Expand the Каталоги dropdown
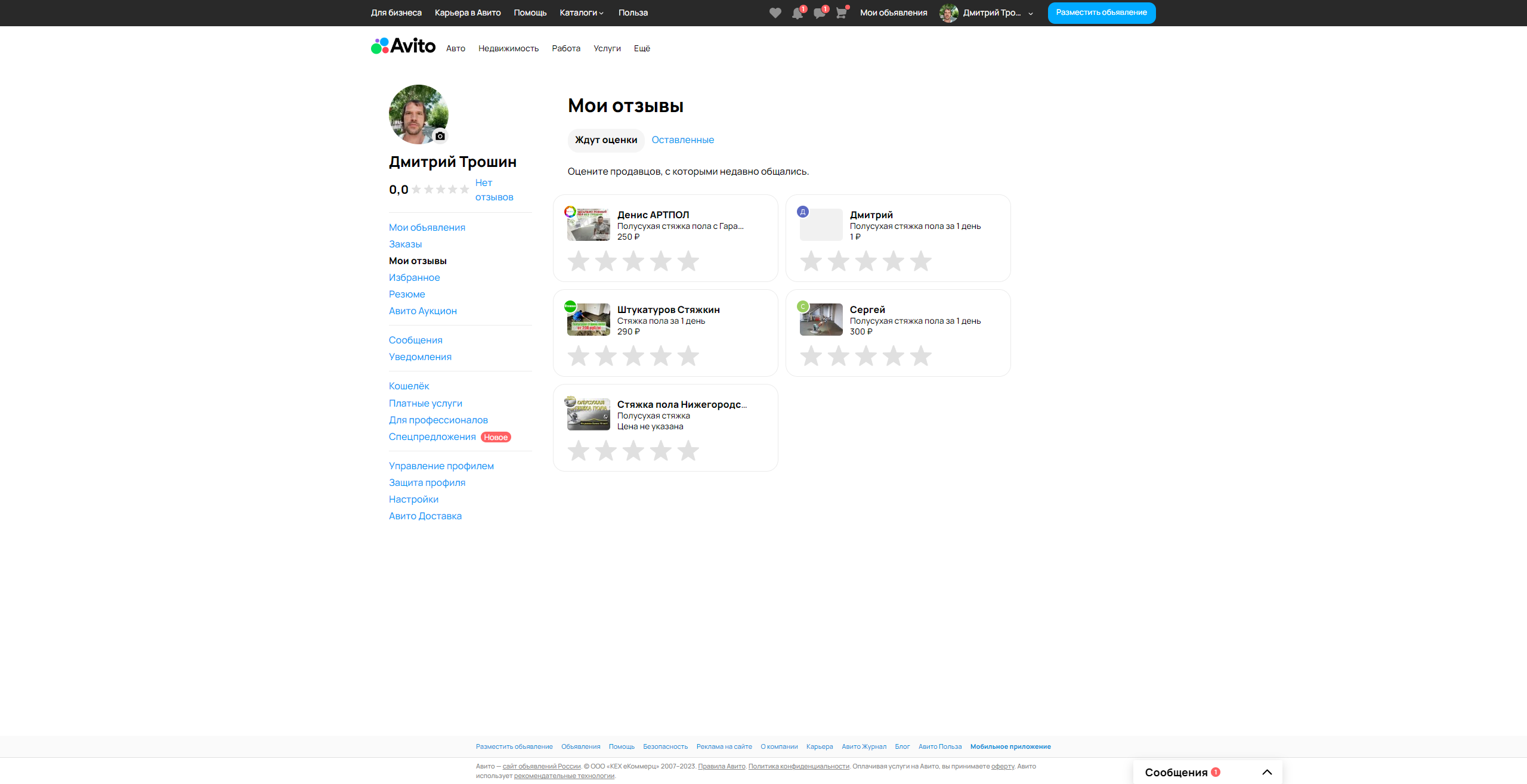 582,13
